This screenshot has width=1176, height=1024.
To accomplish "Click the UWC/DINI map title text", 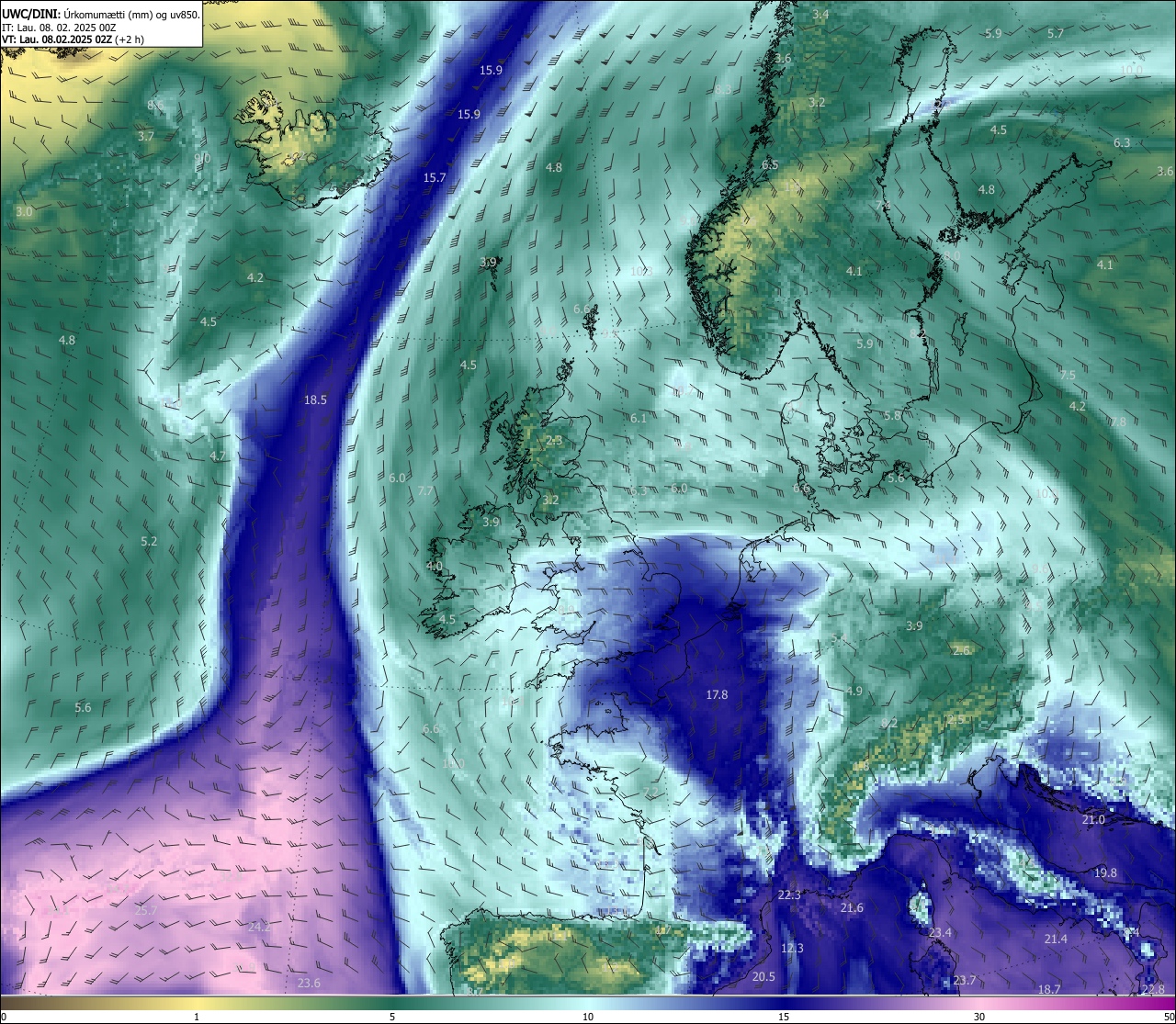I will [x=101, y=14].
